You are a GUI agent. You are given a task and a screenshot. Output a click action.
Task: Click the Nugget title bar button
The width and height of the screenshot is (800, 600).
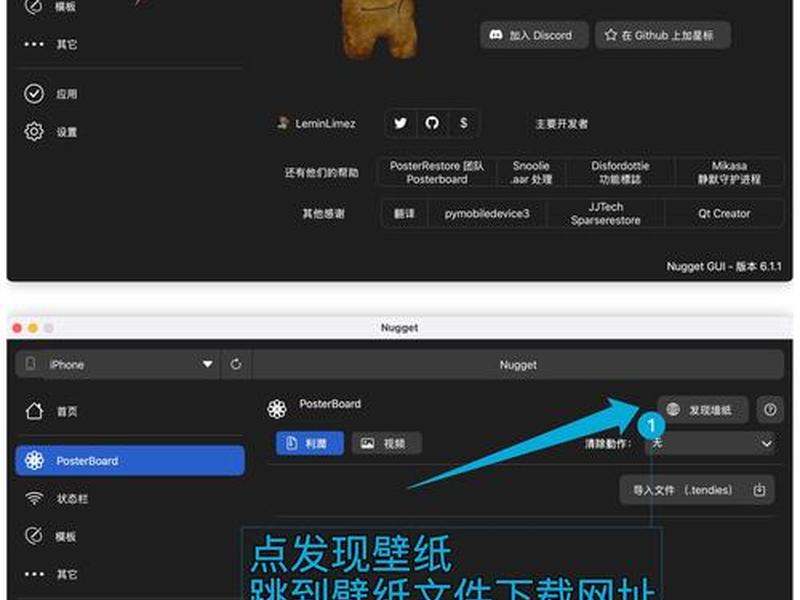(518, 364)
